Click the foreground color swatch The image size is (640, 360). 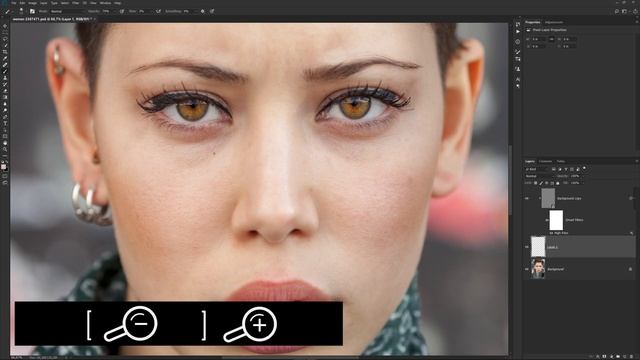[x=4, y=167]
